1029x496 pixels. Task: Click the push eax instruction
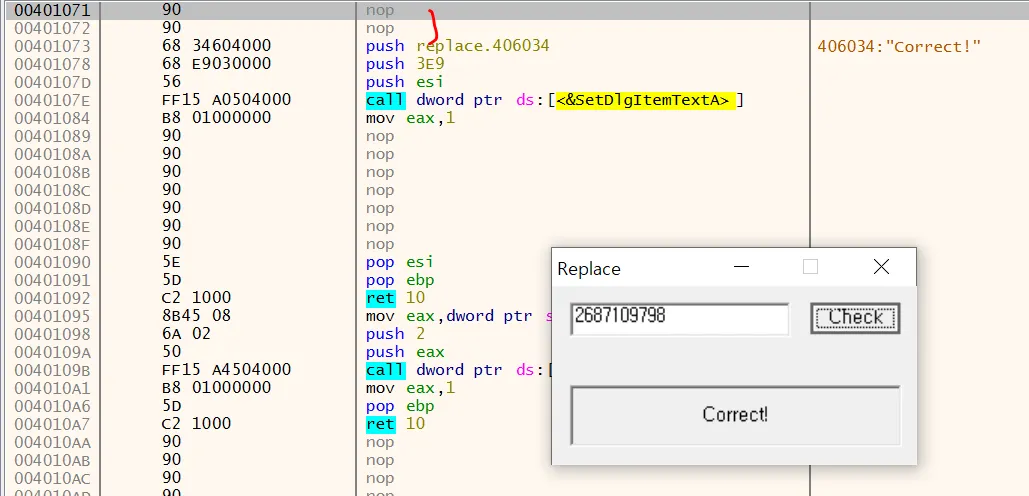tap(404, 352)
